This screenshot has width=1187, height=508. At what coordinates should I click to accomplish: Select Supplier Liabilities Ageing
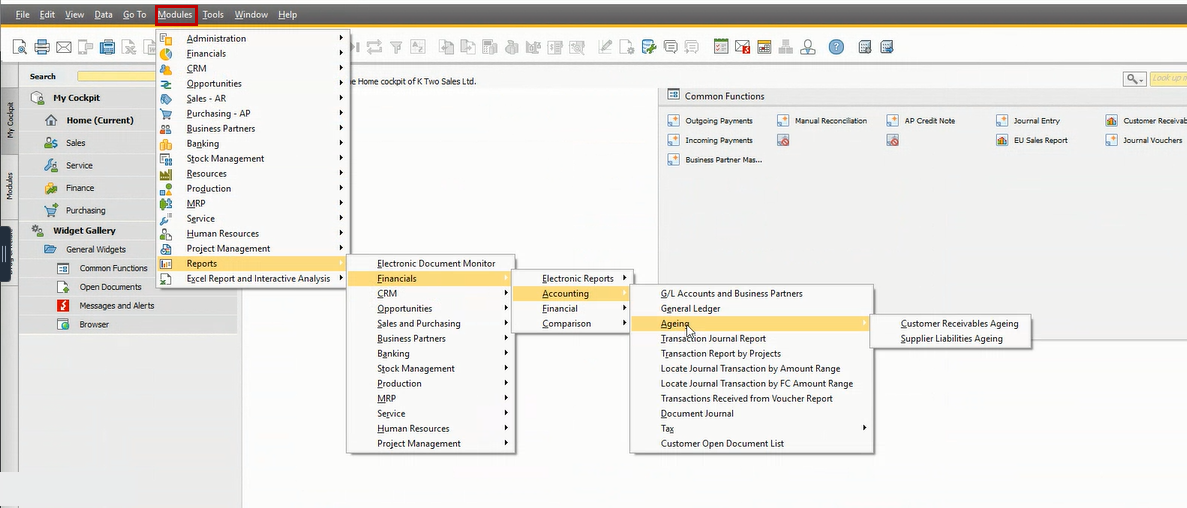(x=951, y=339)
